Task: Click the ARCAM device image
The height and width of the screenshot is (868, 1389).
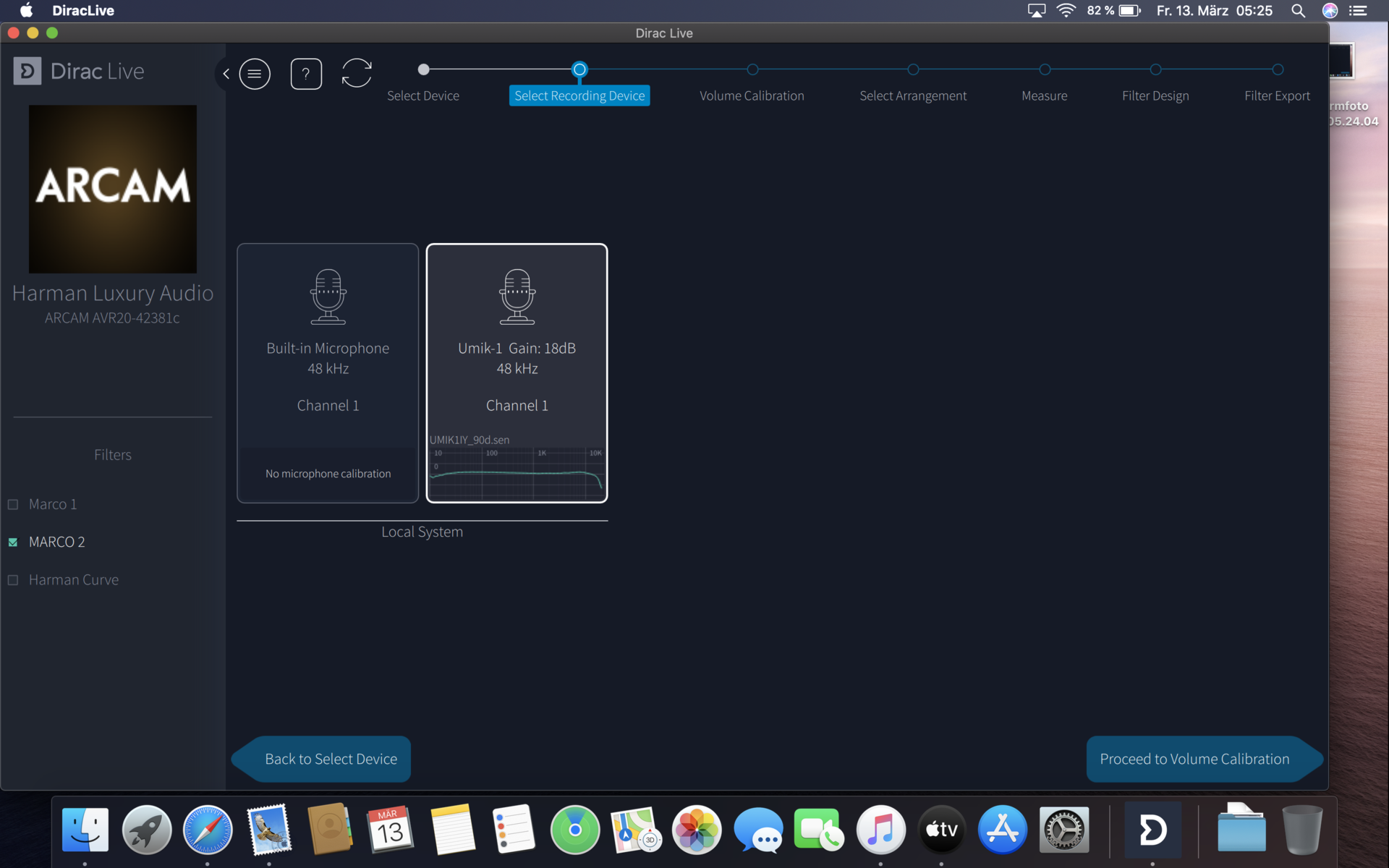Action: (x=113, y=189)
